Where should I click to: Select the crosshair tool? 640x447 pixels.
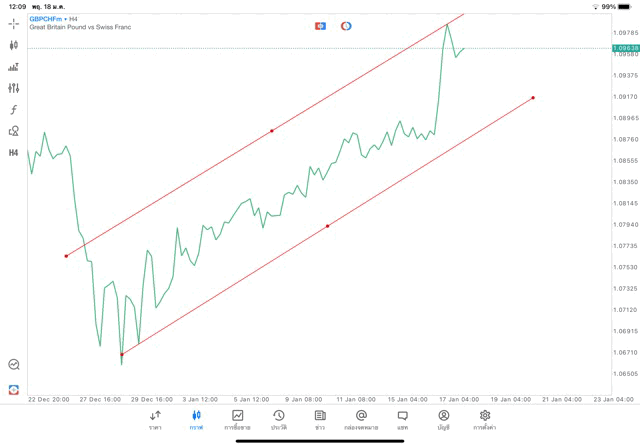[x=14, y=23]
